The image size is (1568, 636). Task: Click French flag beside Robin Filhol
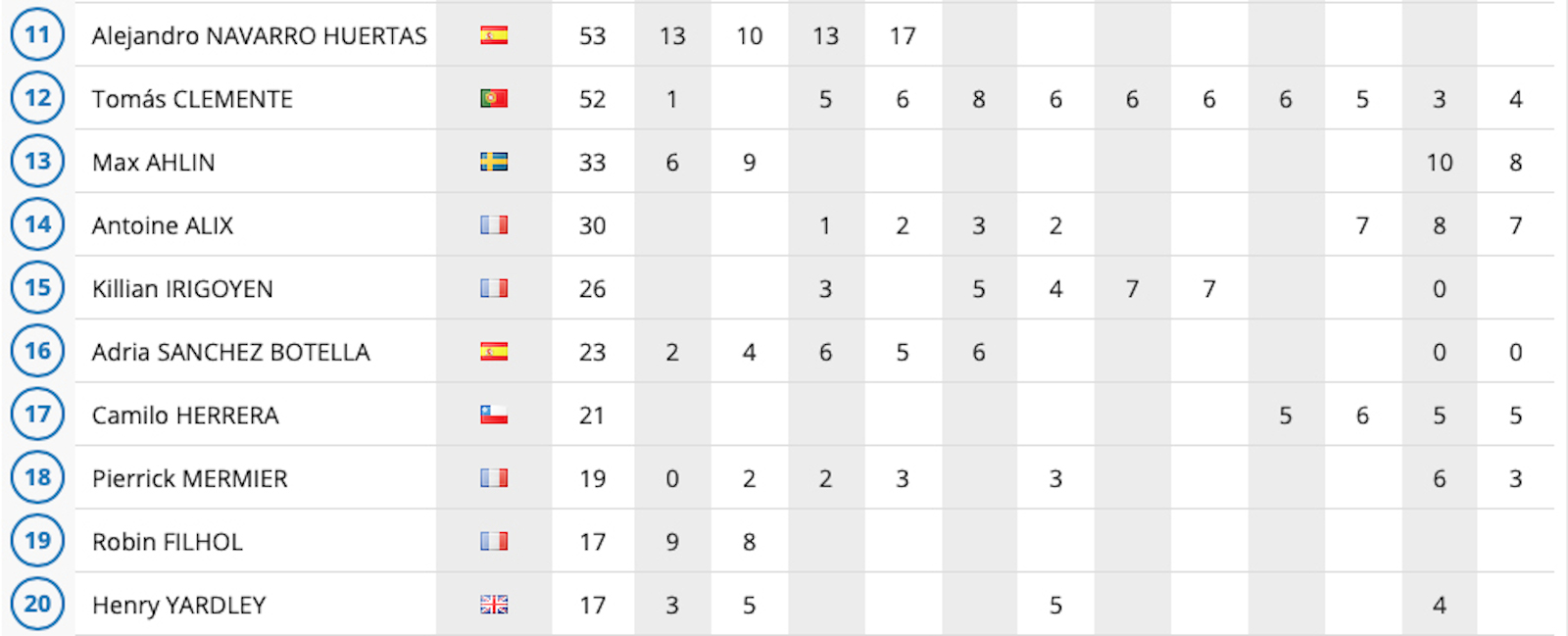pos(494,541)
